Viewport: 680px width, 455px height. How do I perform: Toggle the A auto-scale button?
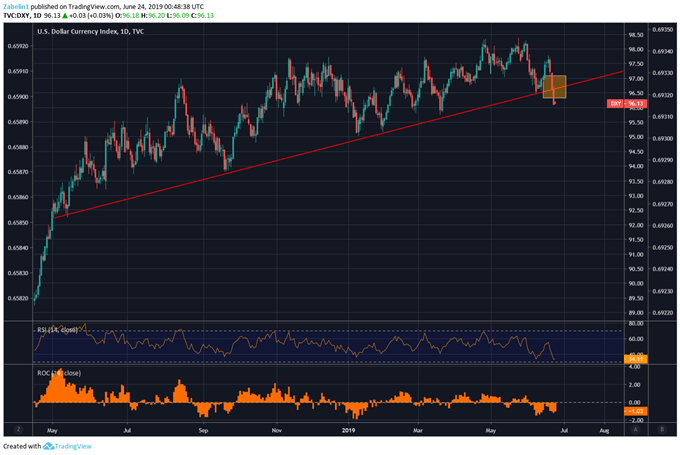click(x=635, y=429)
